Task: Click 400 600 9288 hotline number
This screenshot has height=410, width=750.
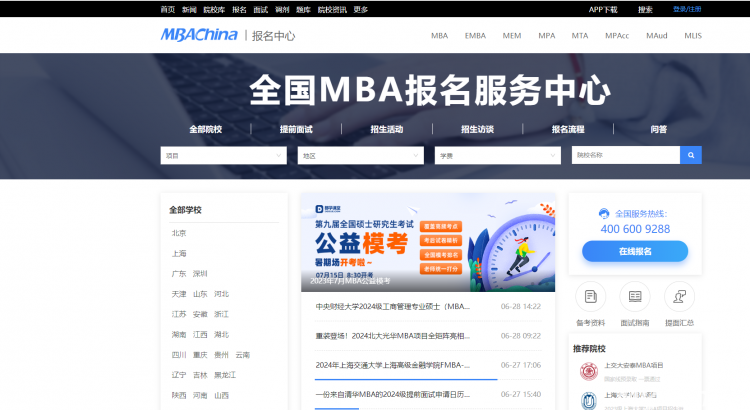Action: pyautogui.click(x=635, y=229)
